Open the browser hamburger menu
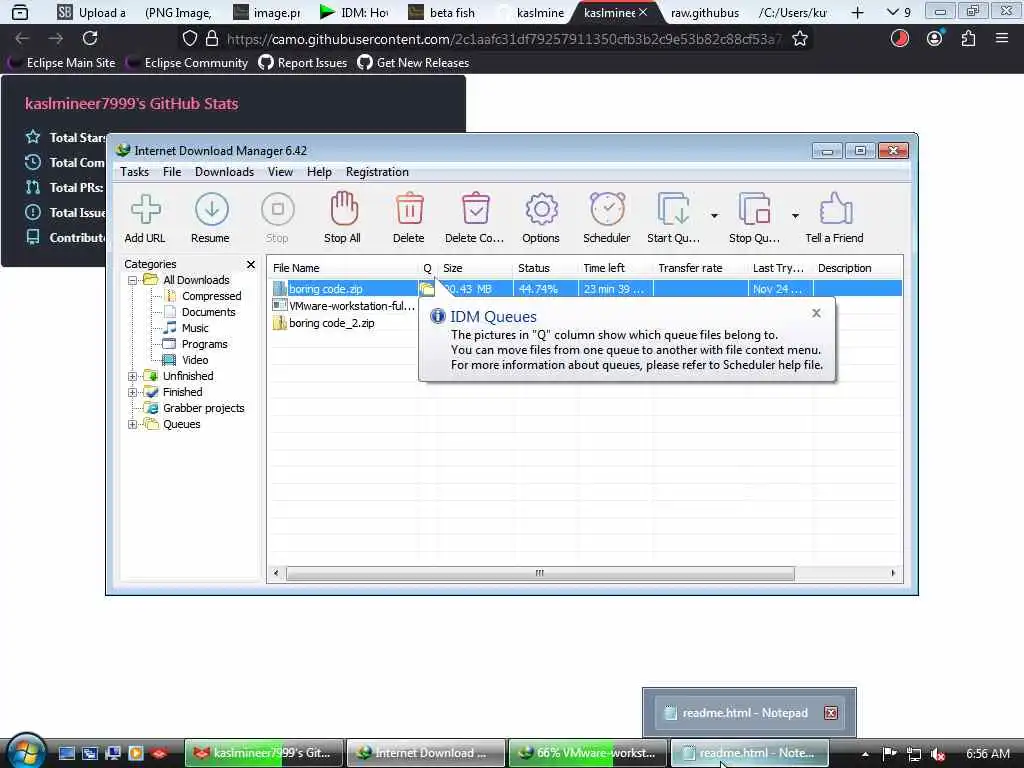Screen dimensions: 1024x768 tap(1002, 39)
